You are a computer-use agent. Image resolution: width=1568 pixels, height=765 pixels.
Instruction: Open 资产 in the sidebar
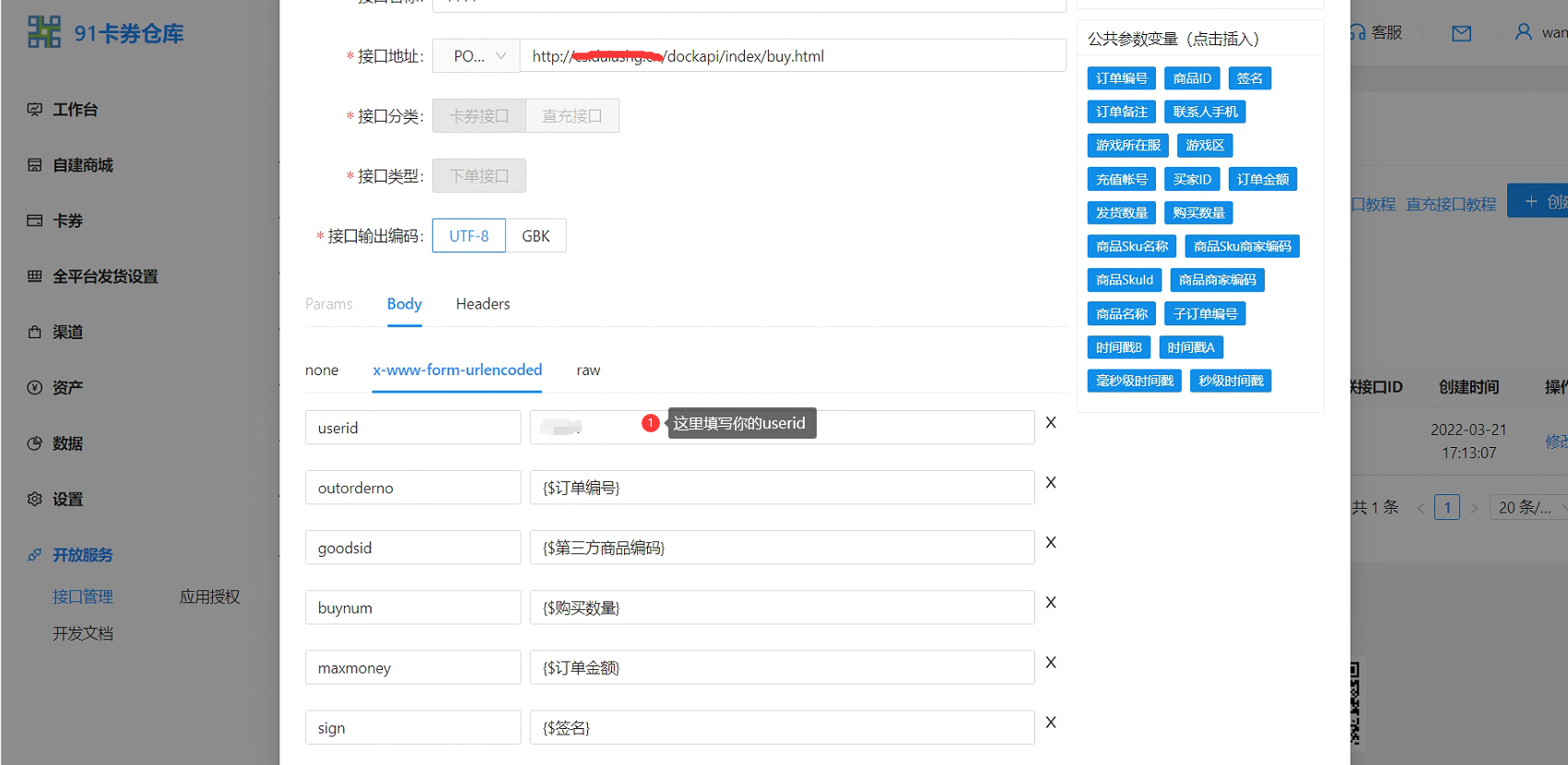[67, 388]
